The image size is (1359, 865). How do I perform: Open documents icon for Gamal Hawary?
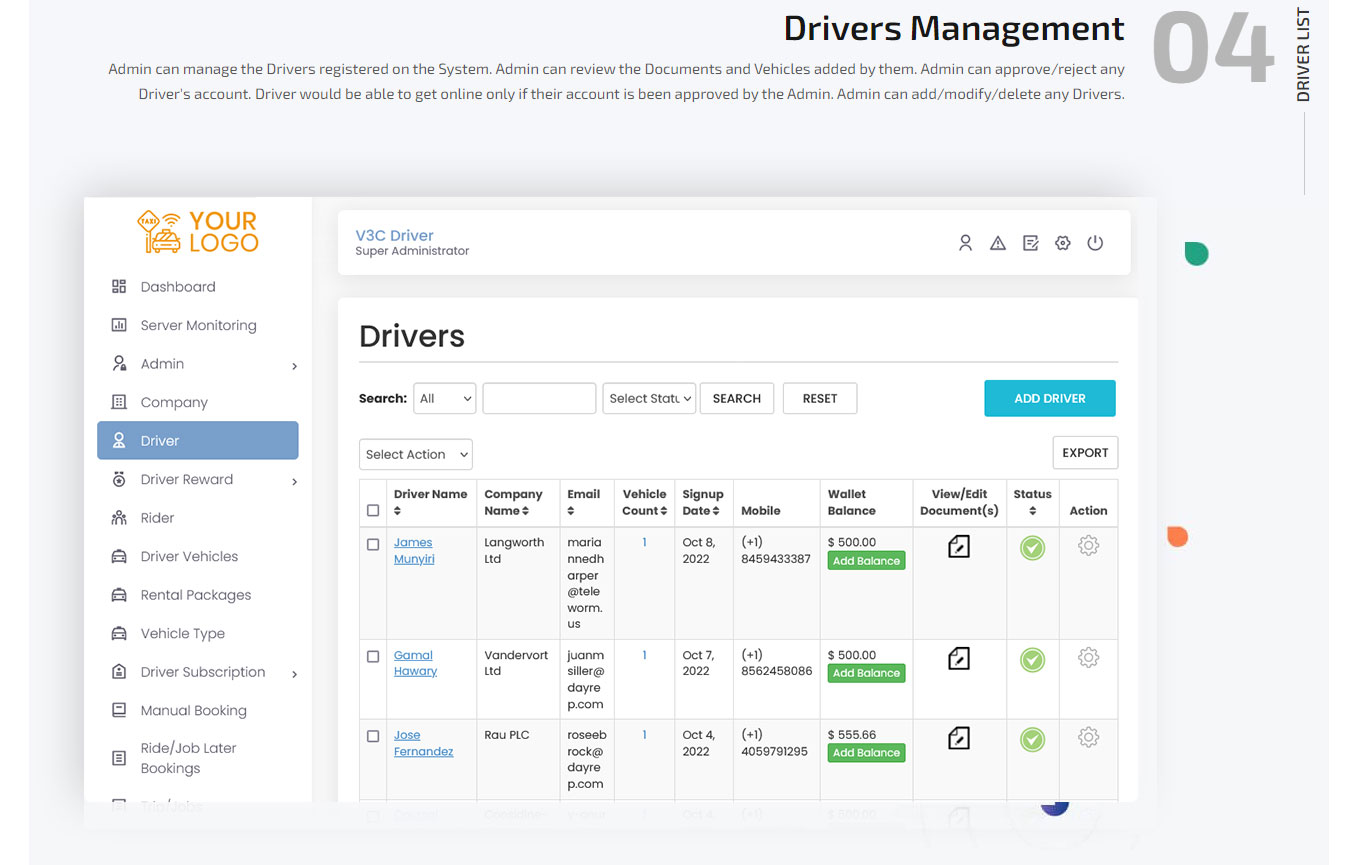pos(959,658)
